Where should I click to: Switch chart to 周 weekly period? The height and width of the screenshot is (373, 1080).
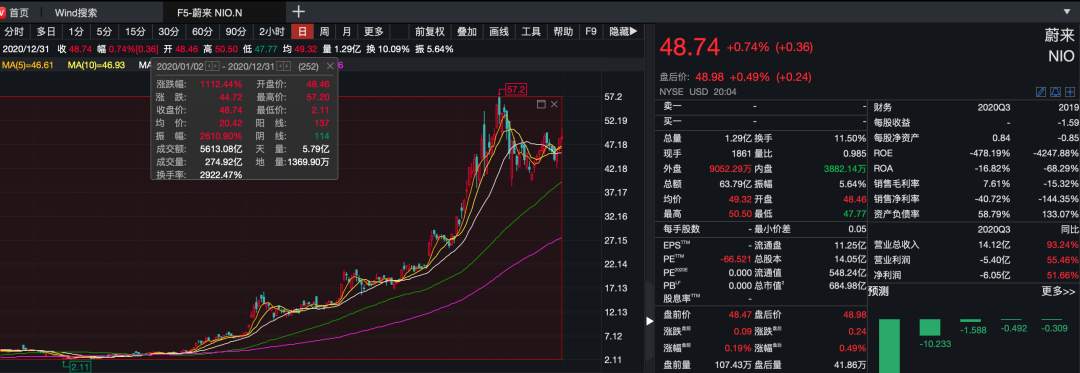coord(324,32)
